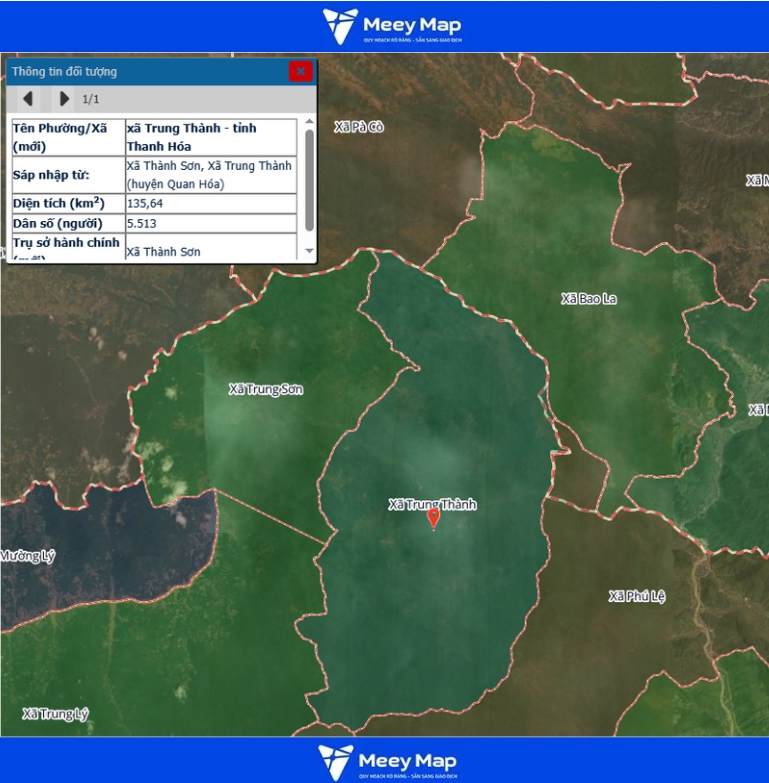Click the Meey Map logo in bottom banner
Image resolution: width=769 pixels, height=783 pixels.
click(390, 762)
